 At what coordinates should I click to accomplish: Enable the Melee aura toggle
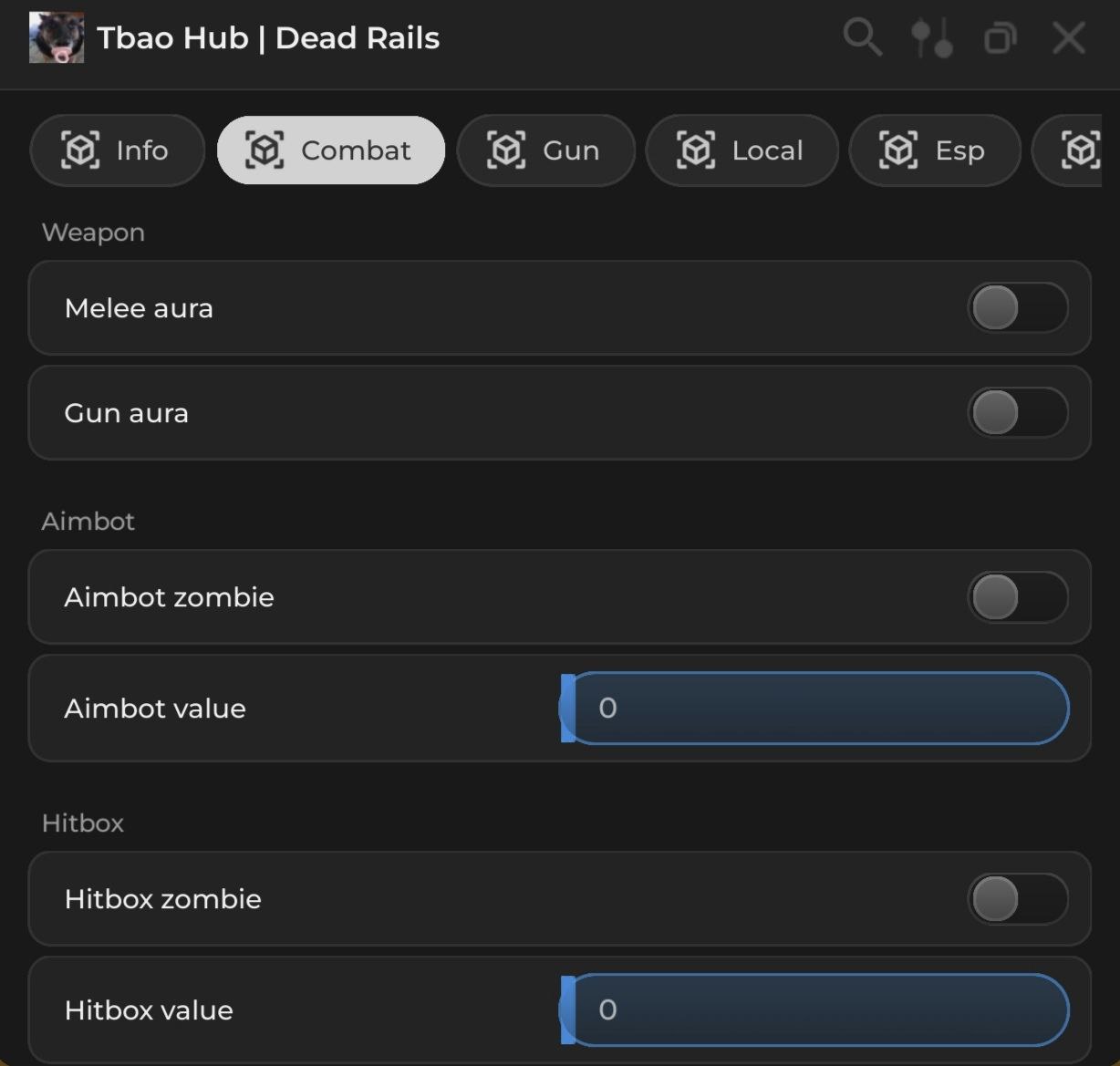pyautogui.click(x=1017, y=308)
